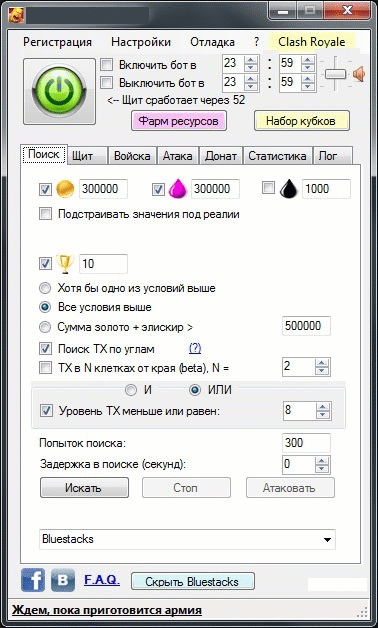This screenshot has height=628, width=378.
Task: Click the trophies field showing 10
Action: click(x=103, y=264)
